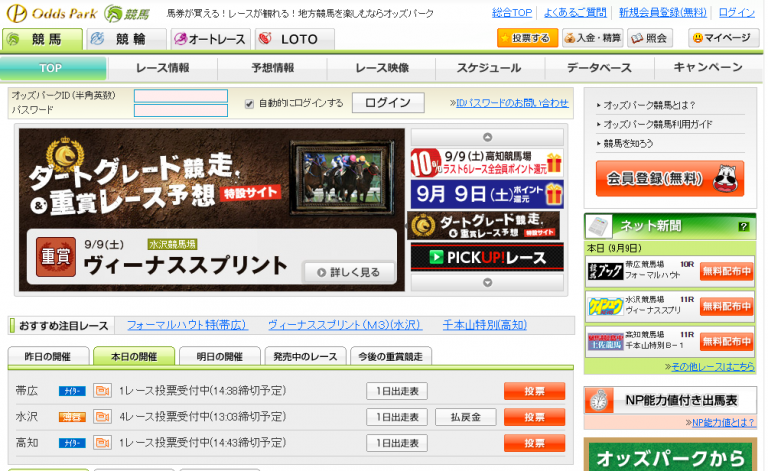This screenshot has height=471, width=768.
Task: Select the 9月9日 ポイント還元 banner
Action: (x=487, y=194)
